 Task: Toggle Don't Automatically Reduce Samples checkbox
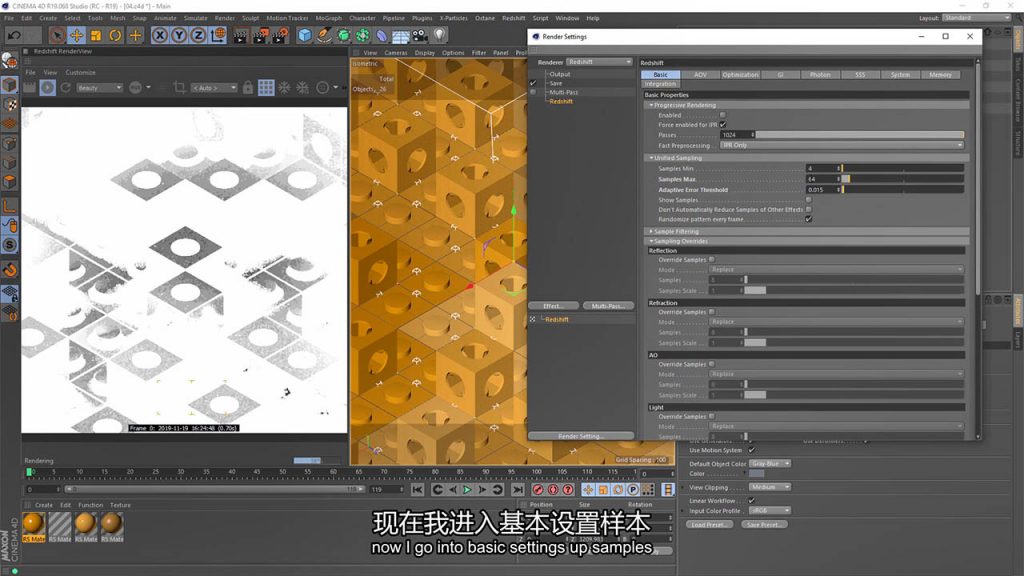click(x=808, y=210)
